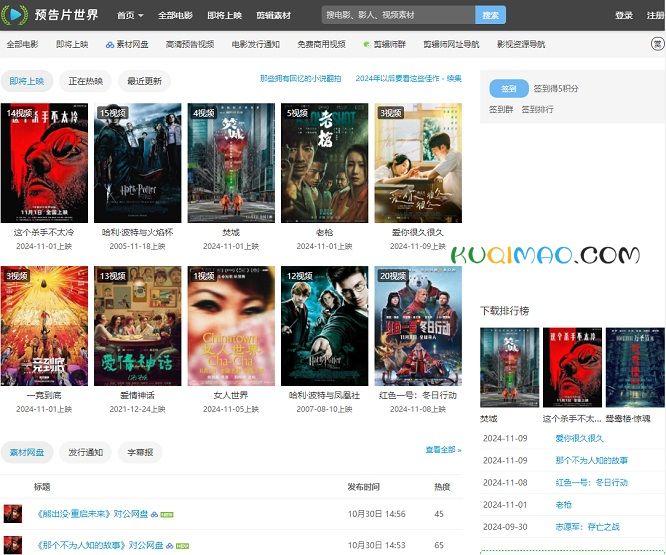Open 素材网盘 with cloud icon
This screenshot has height=555, width=666.
(x=127, y=44)
